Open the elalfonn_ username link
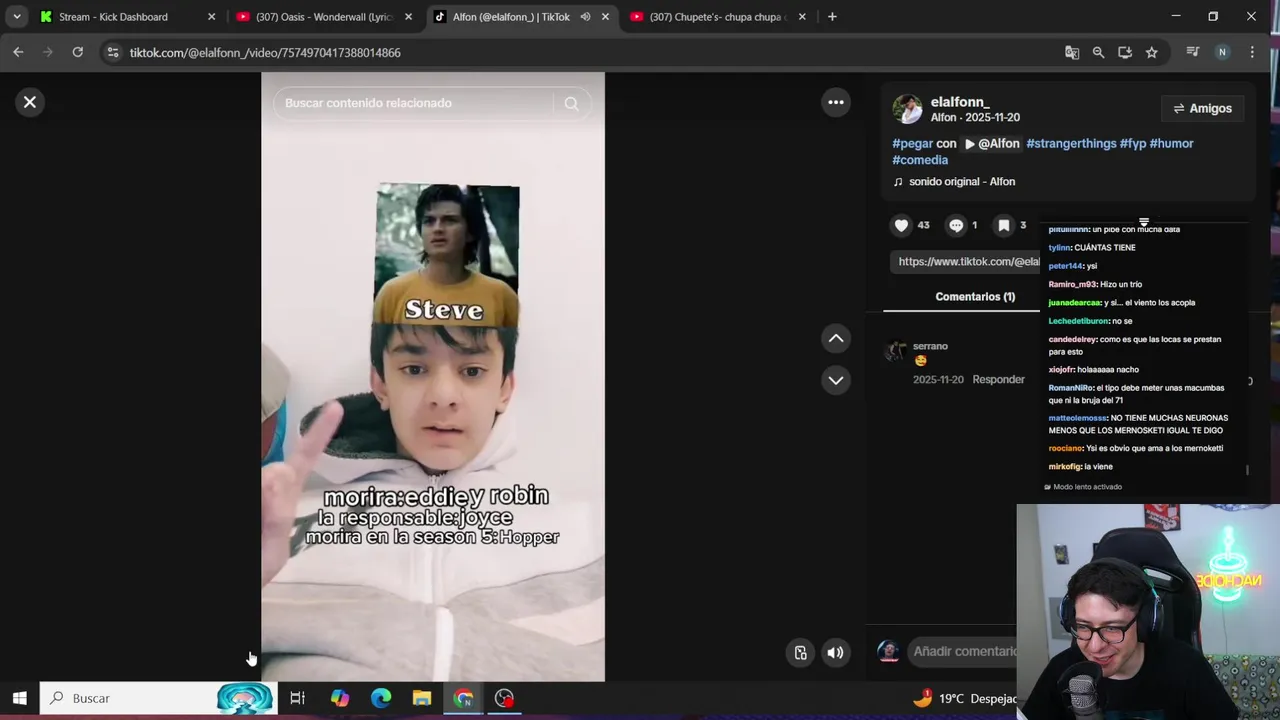 click(x=960, y=102)
